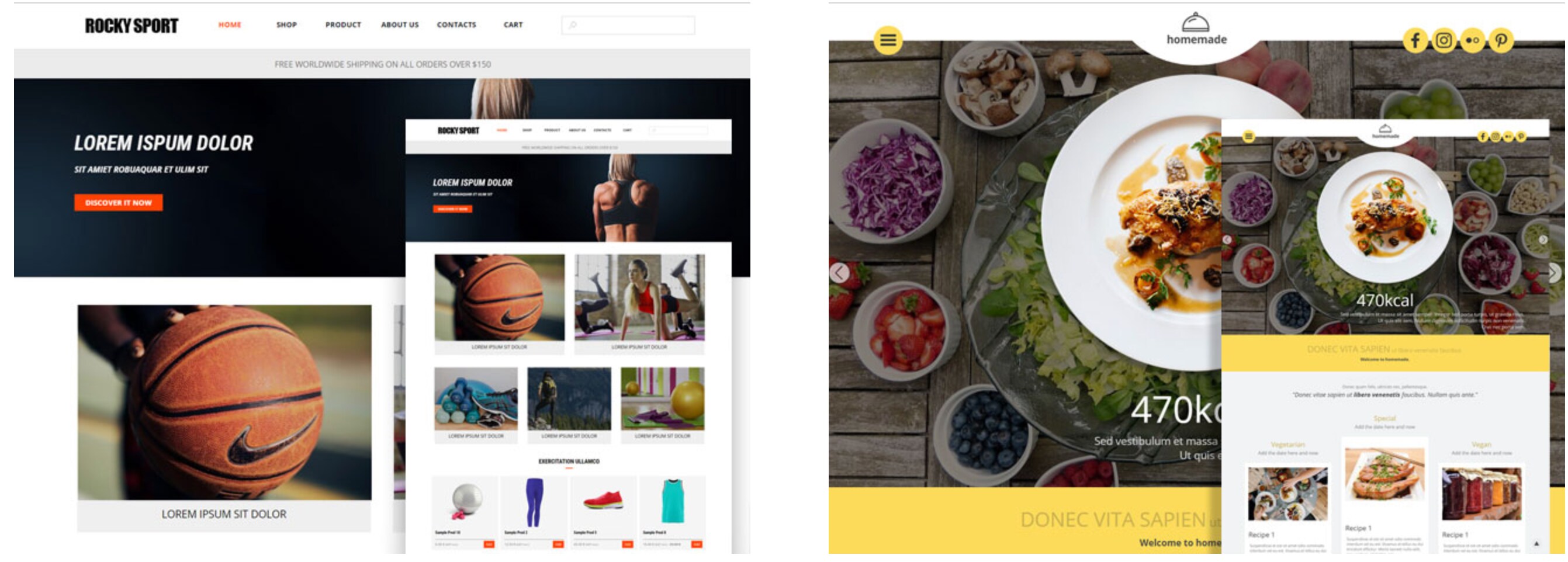This screenshot has width=1568, height=562.
Task: Go to the PRODUCT page
Action: click(x=343, y=25)
